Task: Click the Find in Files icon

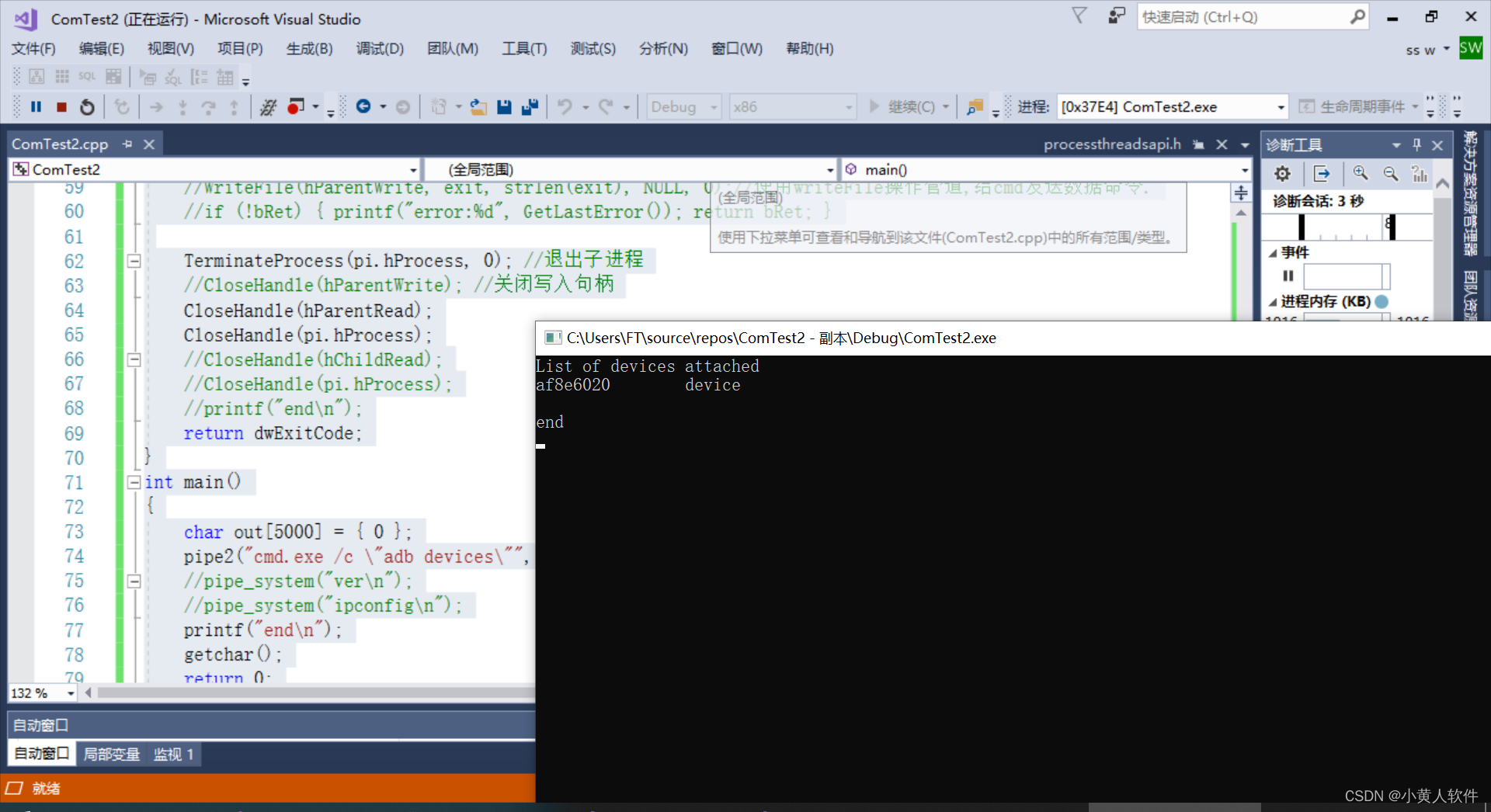Action: pos(975,107)
